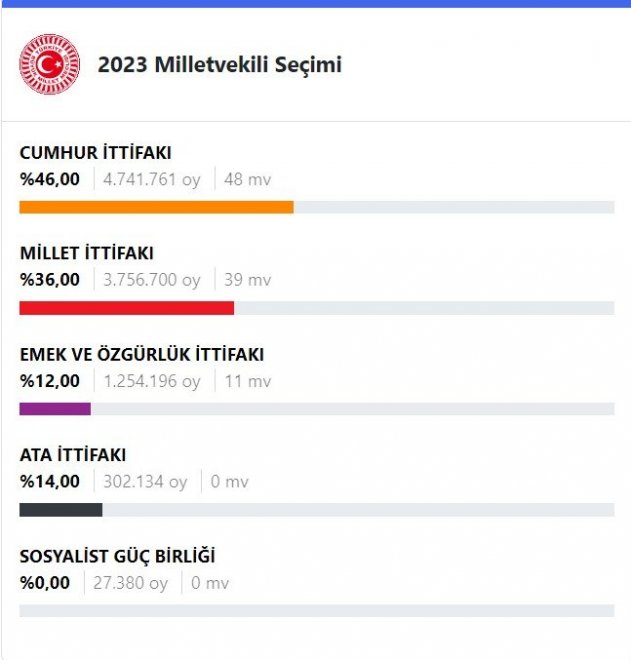Click the 302.134 oy vote count
The image size is (631, 660).
coord(145,482)
